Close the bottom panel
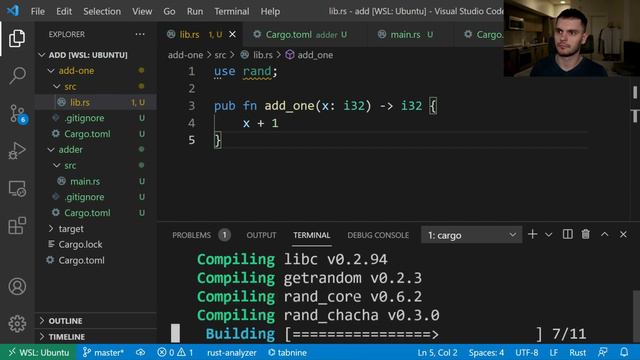Viewport: 640px width, 360px height. coord(623,234)
